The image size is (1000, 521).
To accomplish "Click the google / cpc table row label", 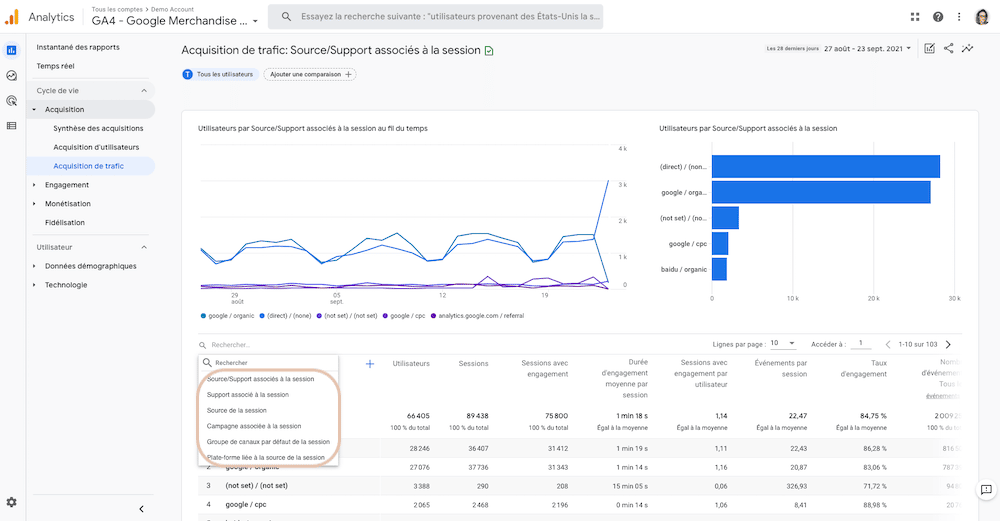I will pos(246,504).
